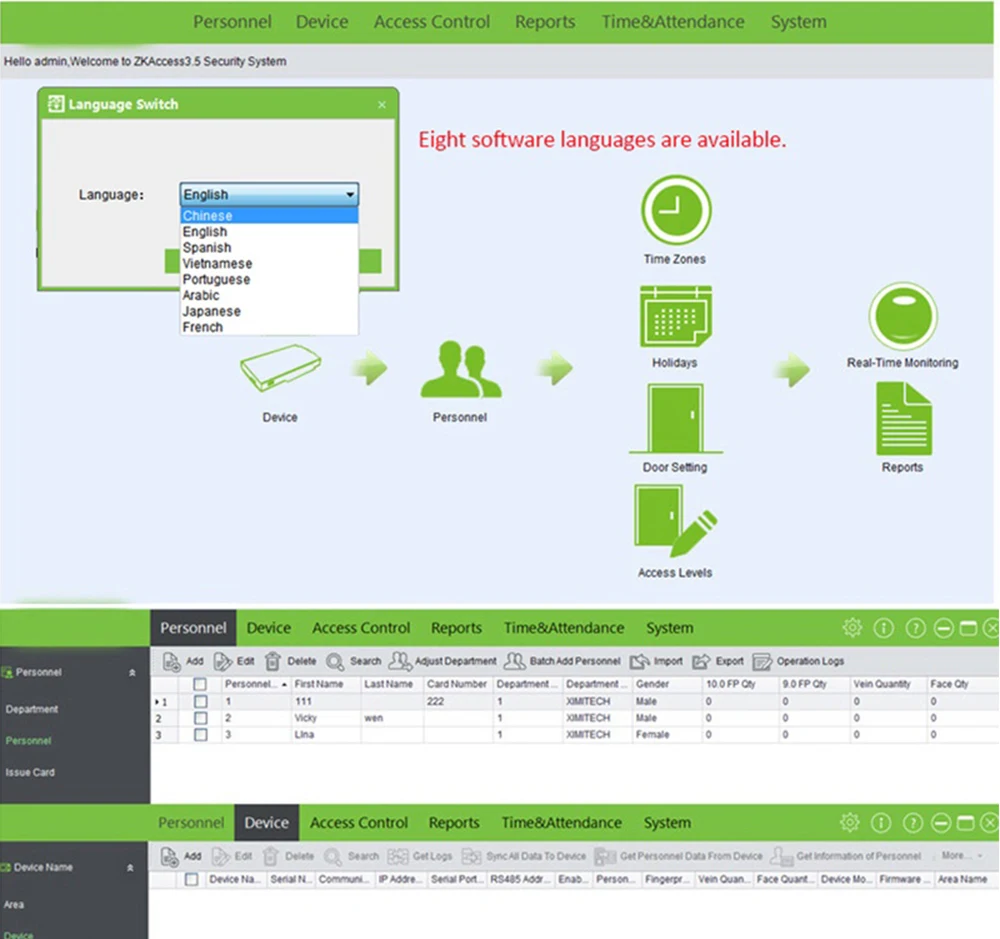Open the Holidays calendar icon

675,316
